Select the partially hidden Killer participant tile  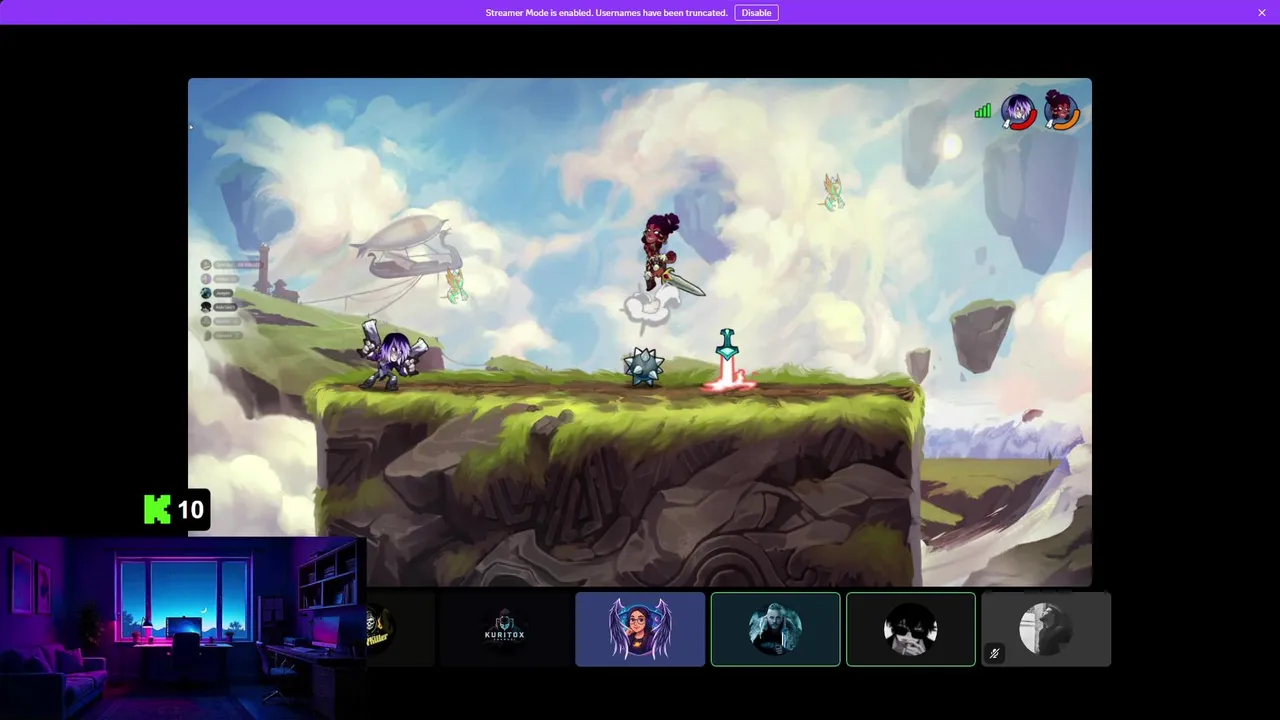point(400,629)
